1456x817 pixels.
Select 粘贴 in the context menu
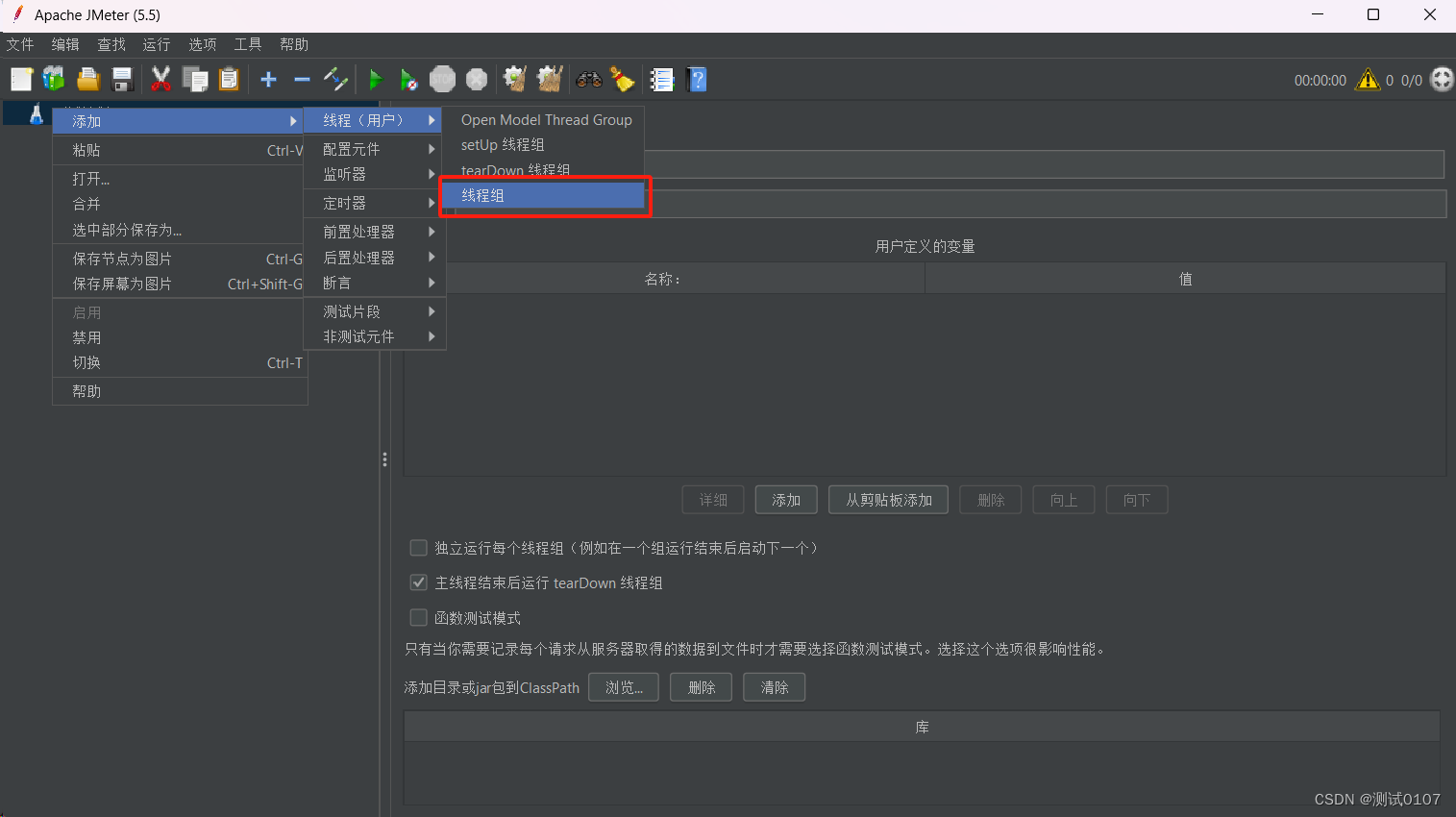(x=179, y=150)
